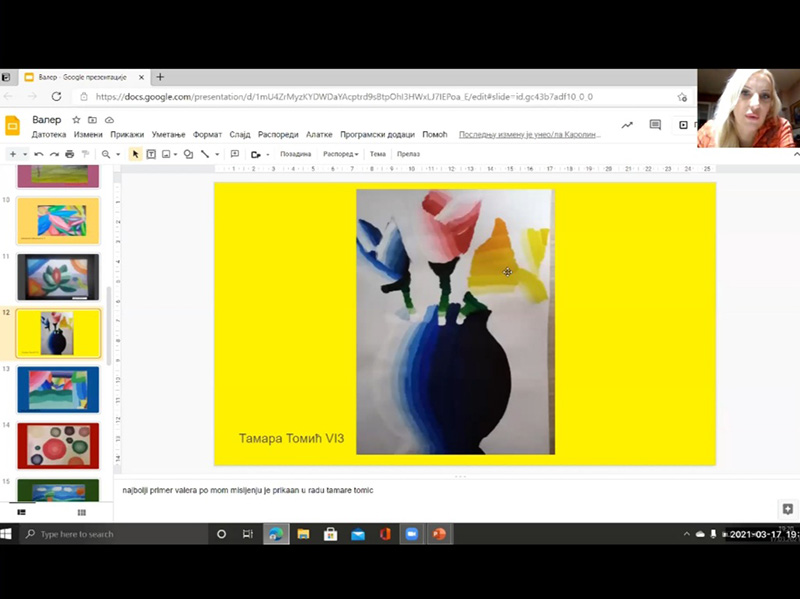Pick the Text box tool

click(x=151, y=154)
